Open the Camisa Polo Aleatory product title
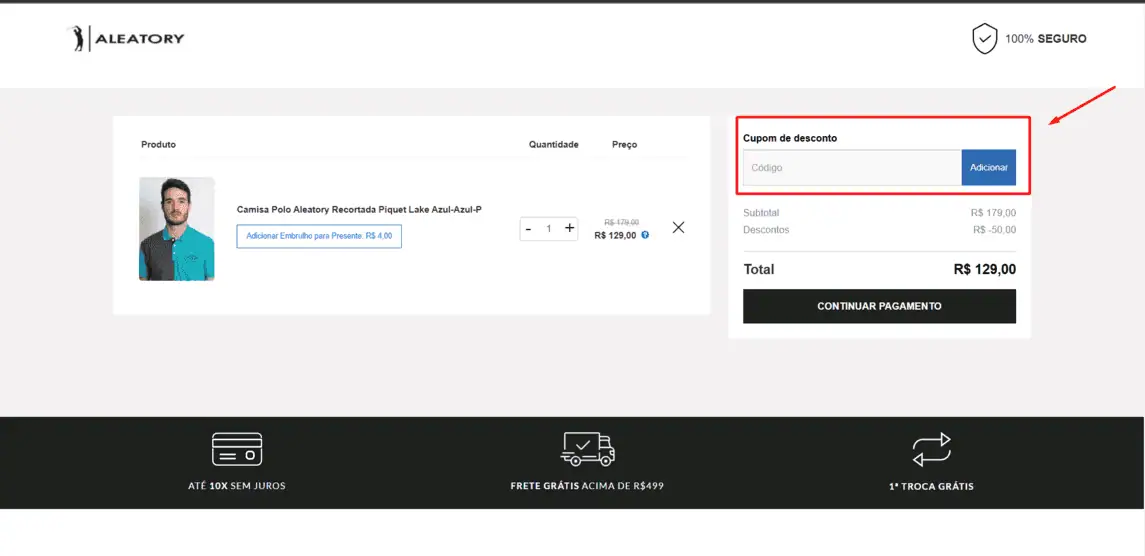This screenshot has width=1145, height=556. [x=359, y=210]
